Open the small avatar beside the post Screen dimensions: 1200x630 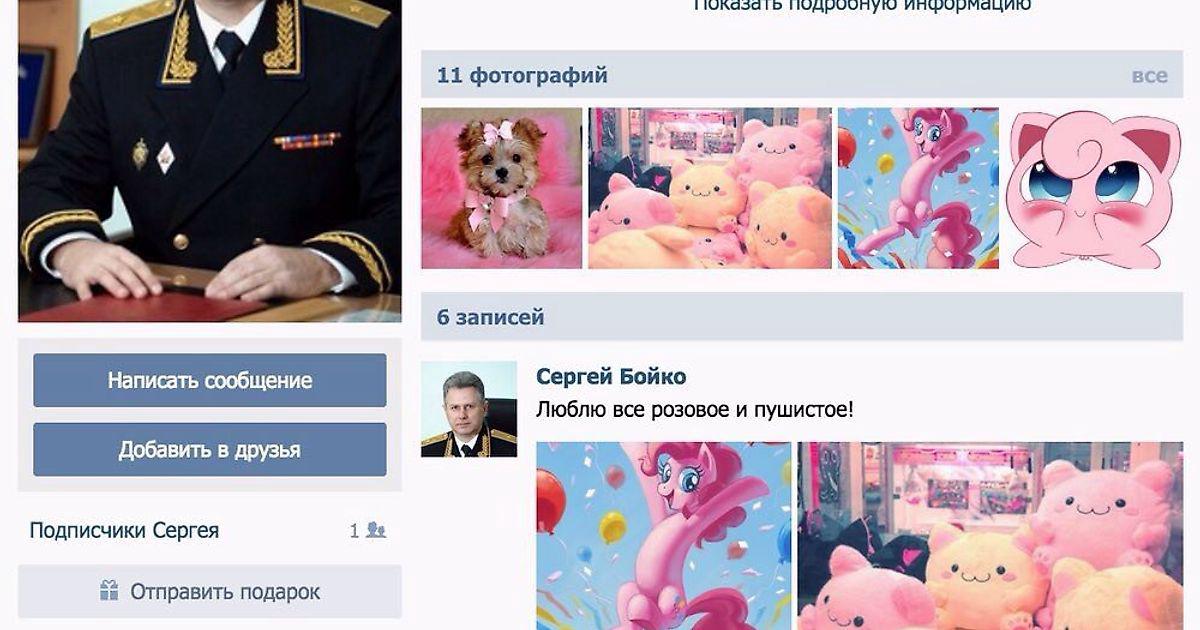pos(469,409)
